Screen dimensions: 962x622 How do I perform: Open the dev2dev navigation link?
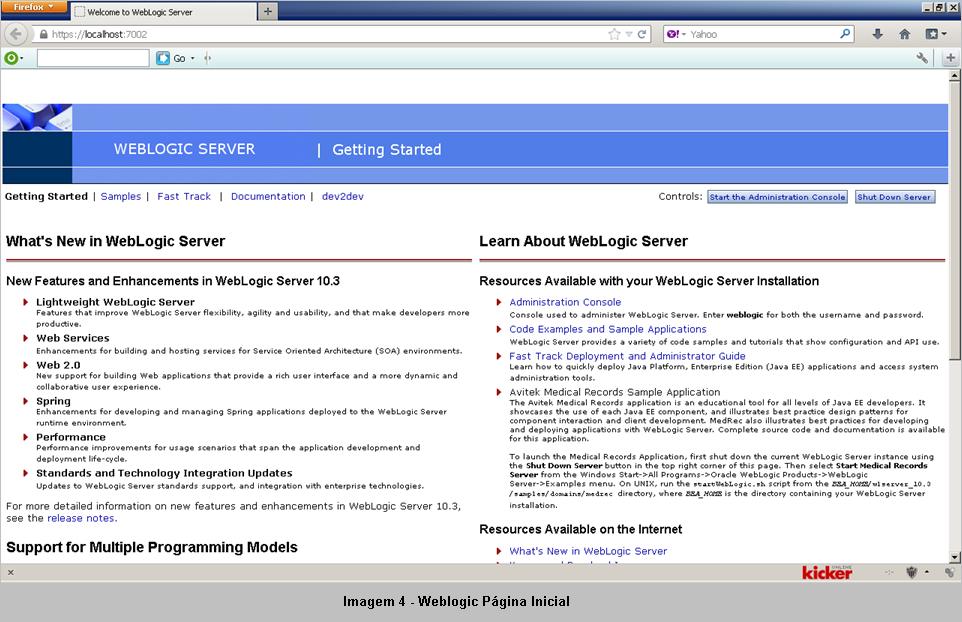[x=342, y=196]
